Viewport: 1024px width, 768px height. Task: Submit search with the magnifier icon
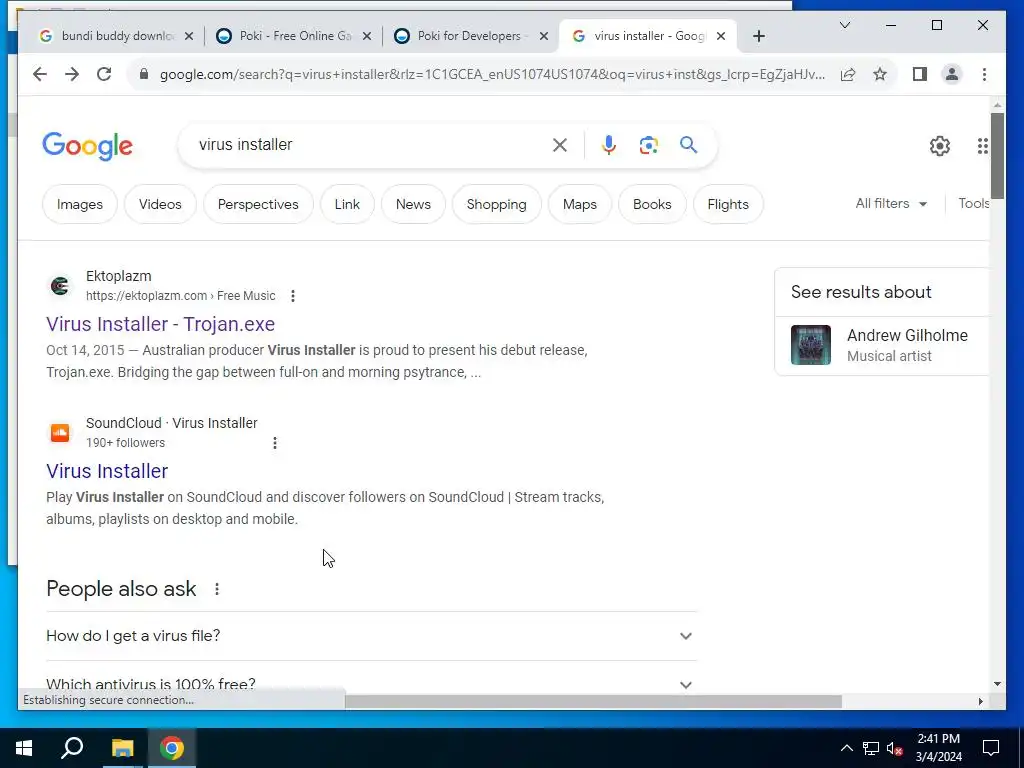[688, 145]
